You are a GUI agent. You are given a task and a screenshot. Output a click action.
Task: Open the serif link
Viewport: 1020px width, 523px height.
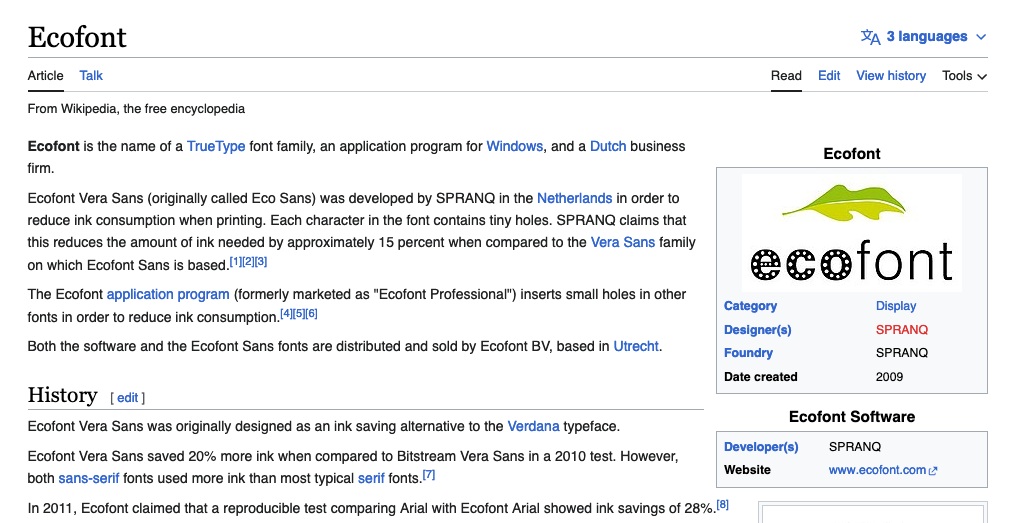pos(371,479)
